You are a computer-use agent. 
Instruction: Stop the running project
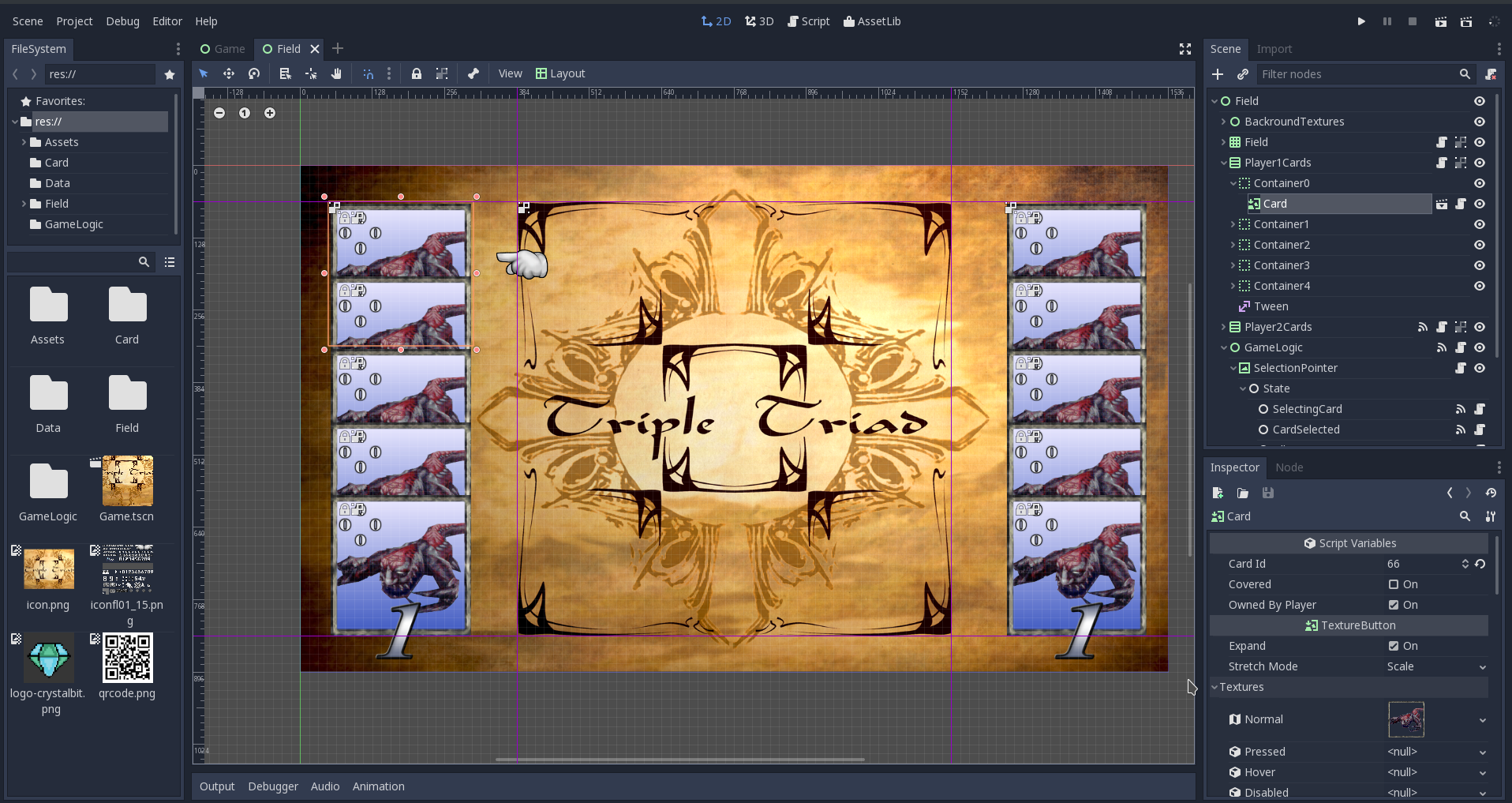point(1413,21)
